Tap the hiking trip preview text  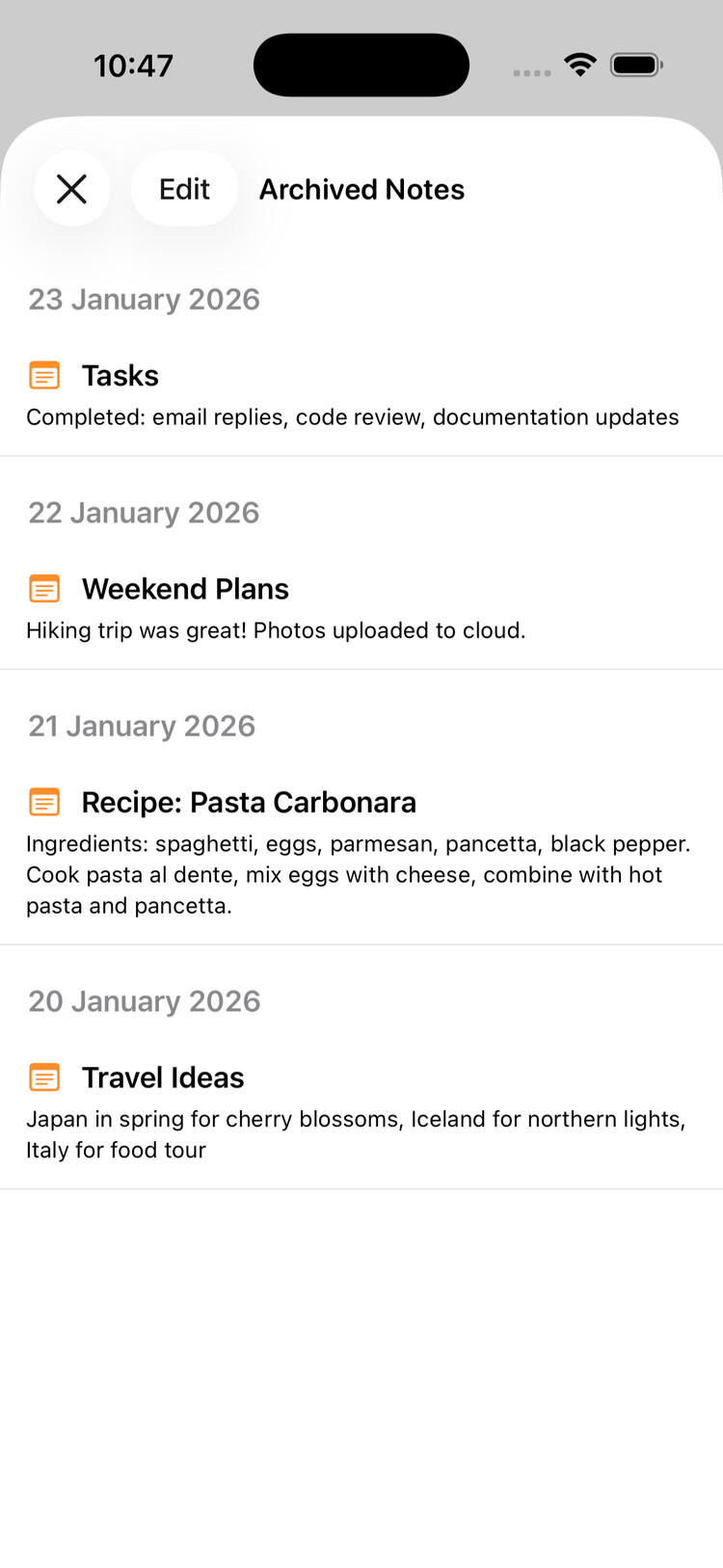click(x=276, y=630)
